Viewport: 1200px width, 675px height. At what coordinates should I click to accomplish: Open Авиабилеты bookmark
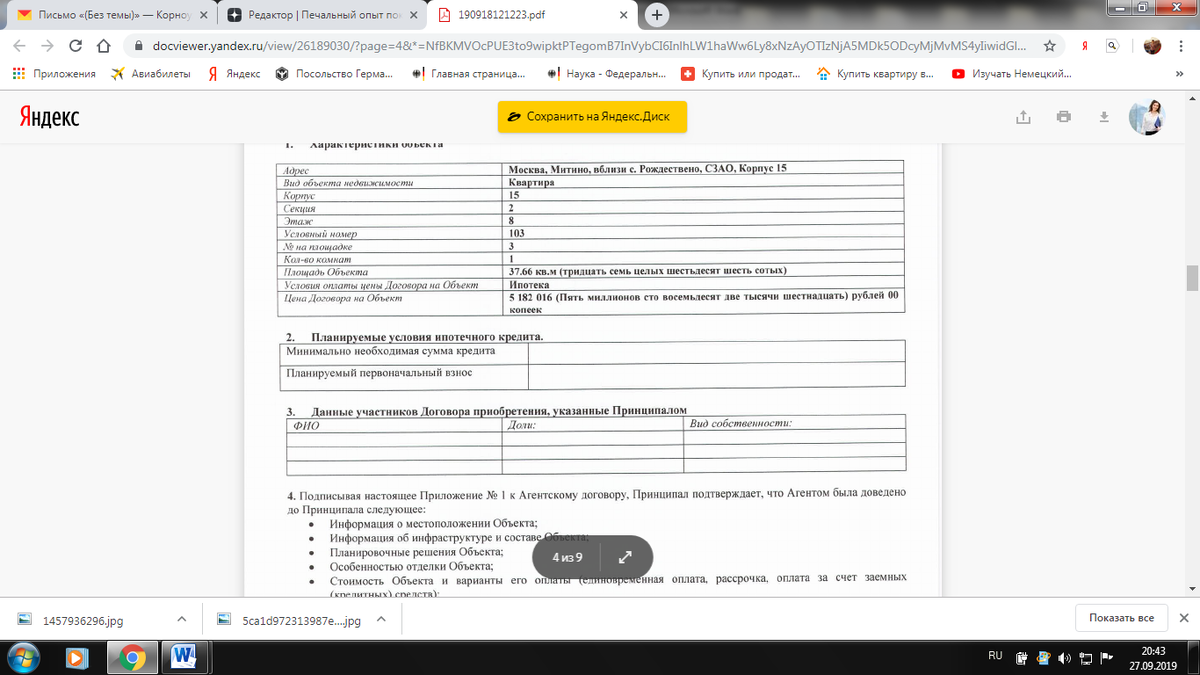(150, 74)
